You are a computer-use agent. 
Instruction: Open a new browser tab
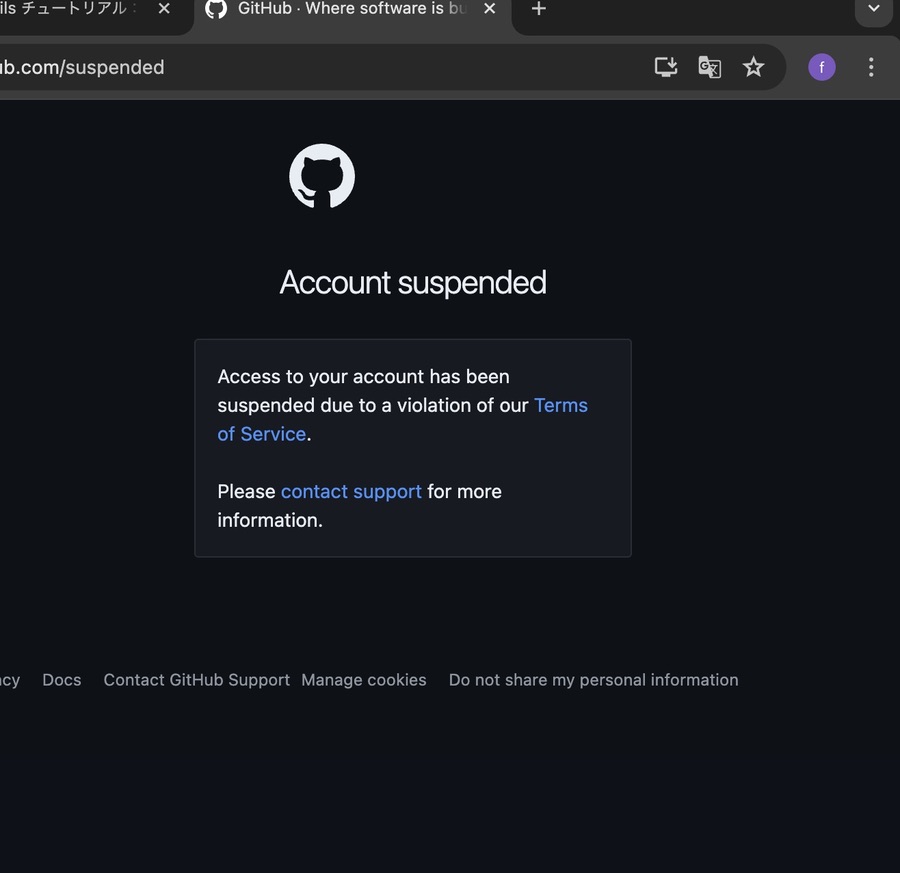coord(539,9)
